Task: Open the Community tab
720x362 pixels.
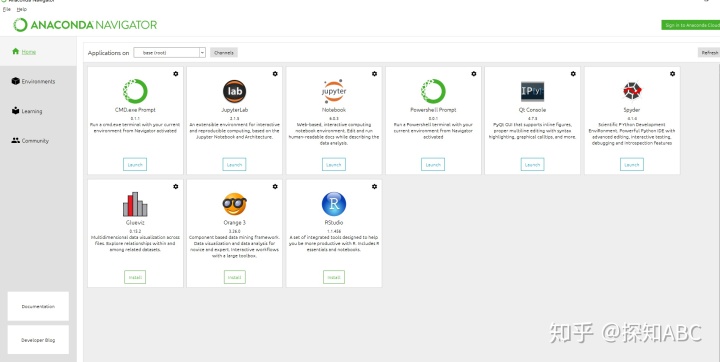Action: pyautogui.click(x=38, y=141)
